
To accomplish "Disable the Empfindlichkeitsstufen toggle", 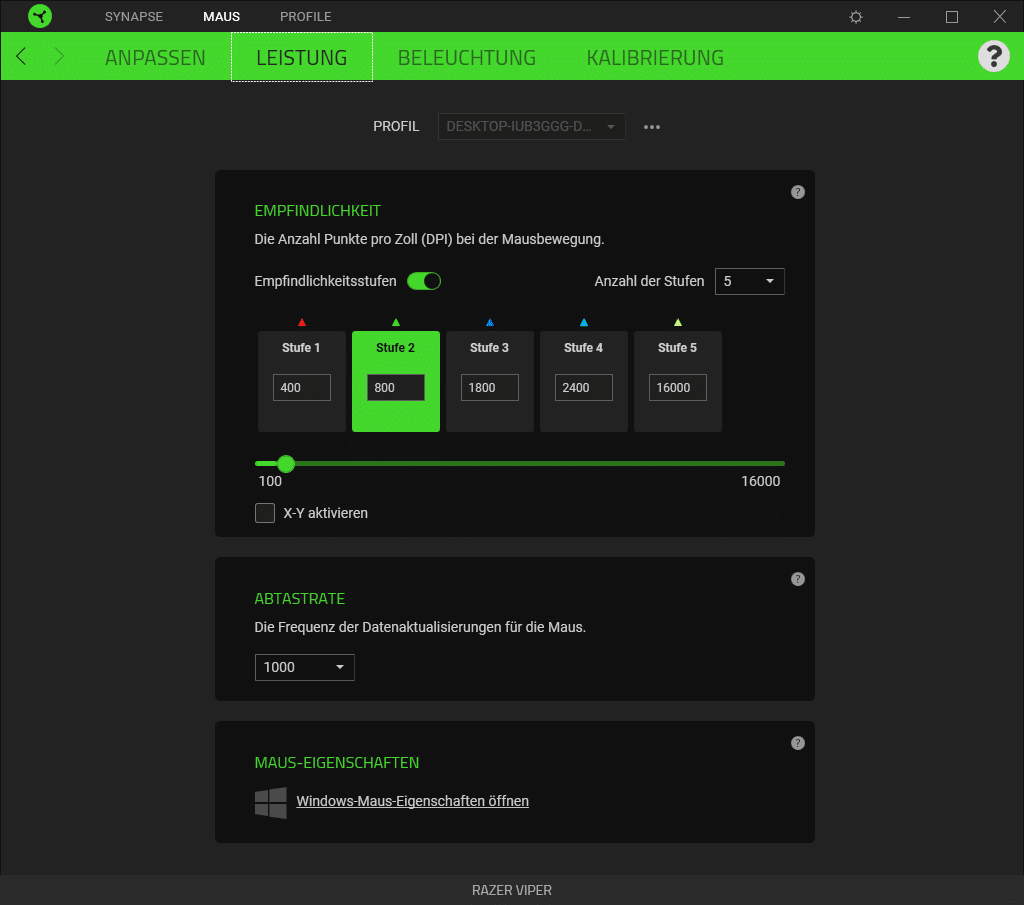I will click(x=424, y=281).
